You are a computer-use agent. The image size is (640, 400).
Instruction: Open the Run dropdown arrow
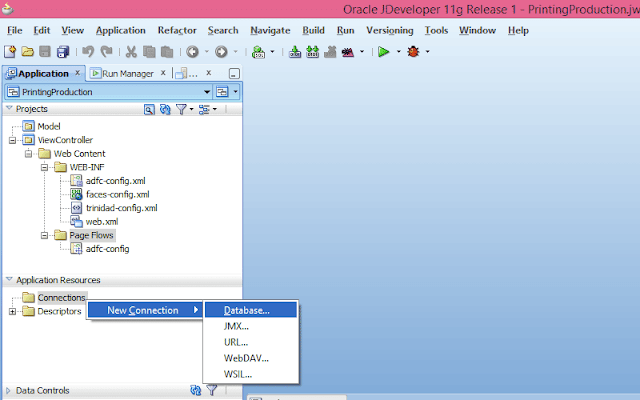pos(398,51)
